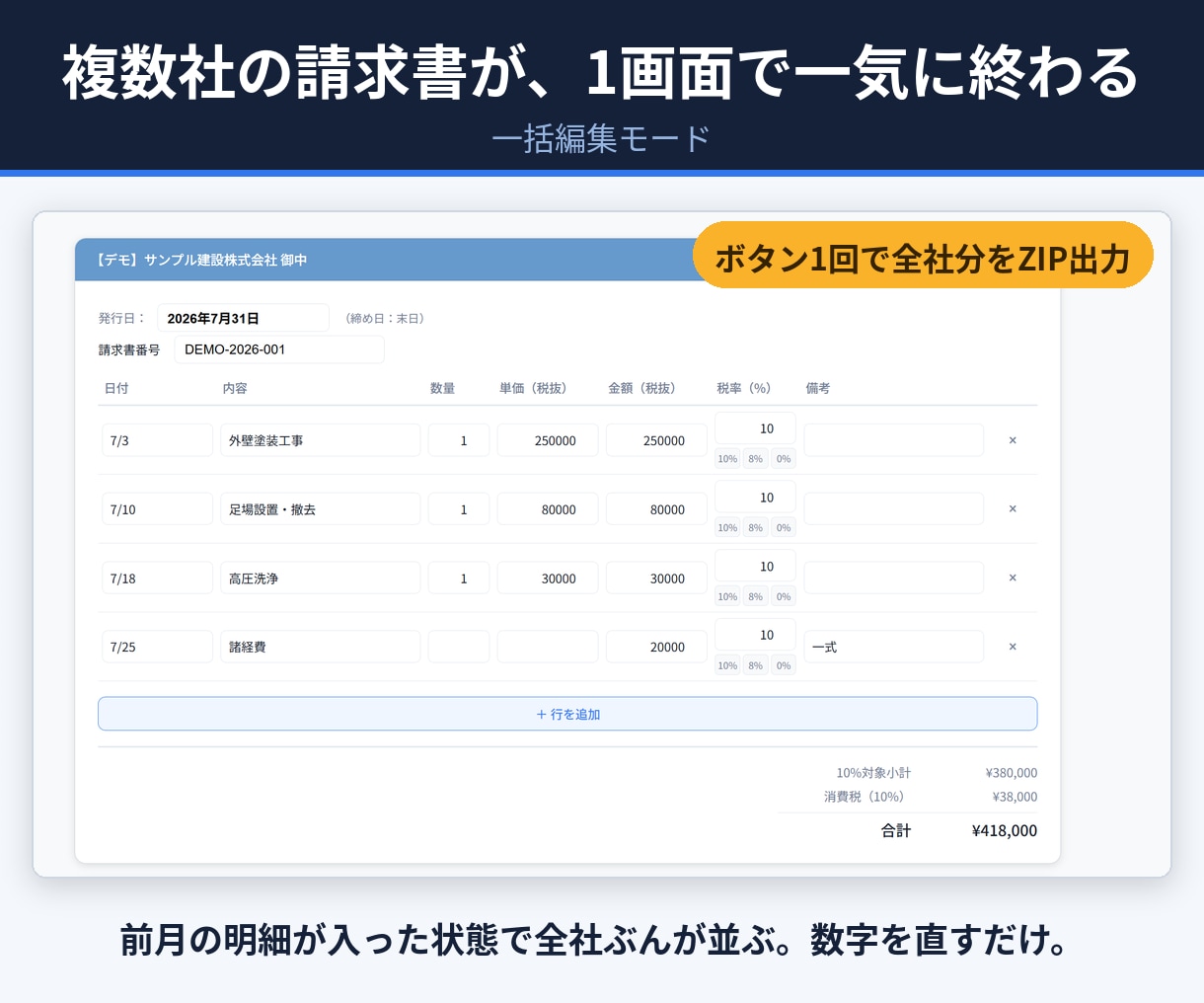Image resolution: width=1204 pixels, height=1003 pixels.
Task: Click quantity field of 足場設置・撤去 row
Action: point(459,509)
